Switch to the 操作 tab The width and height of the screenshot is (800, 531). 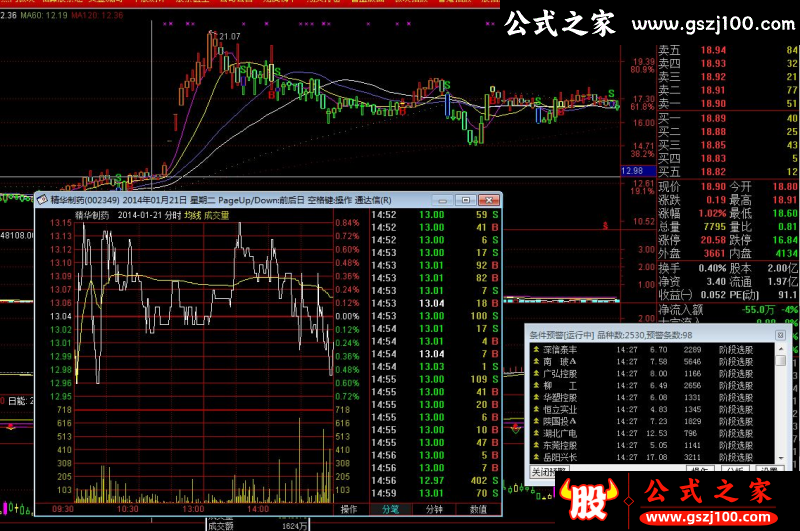(x=349, y=509)
